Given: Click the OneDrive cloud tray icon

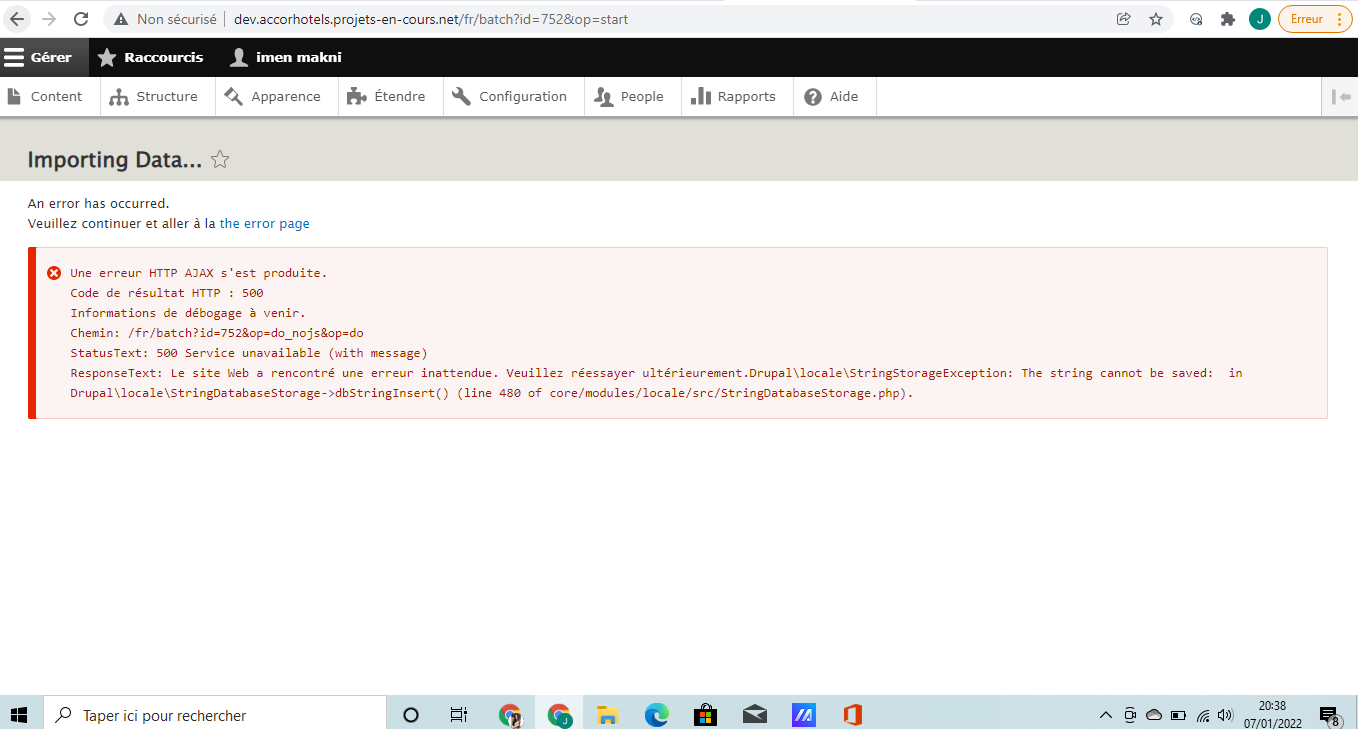Looking at the screenshot, I should tap(1153, 714).
